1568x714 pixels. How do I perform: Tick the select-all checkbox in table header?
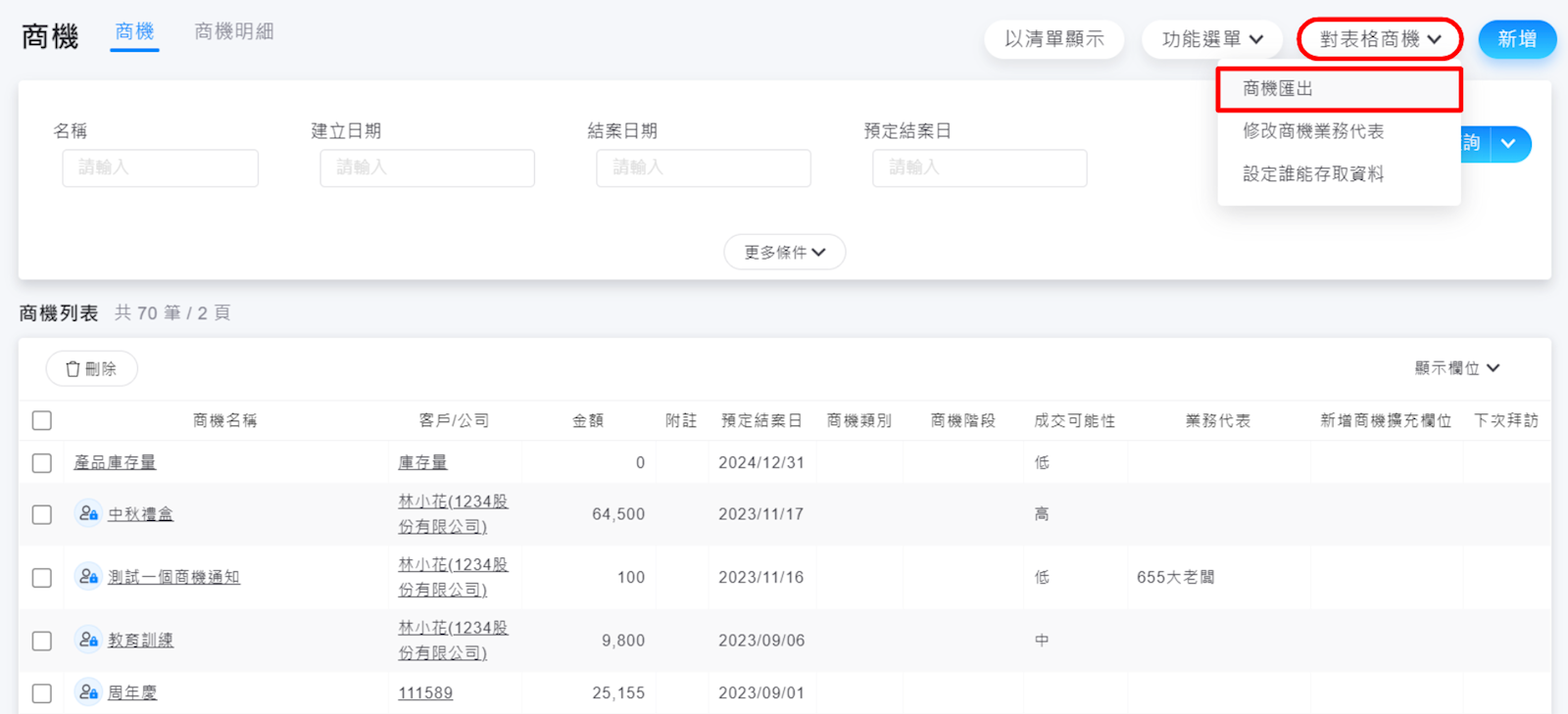[41, 421]
